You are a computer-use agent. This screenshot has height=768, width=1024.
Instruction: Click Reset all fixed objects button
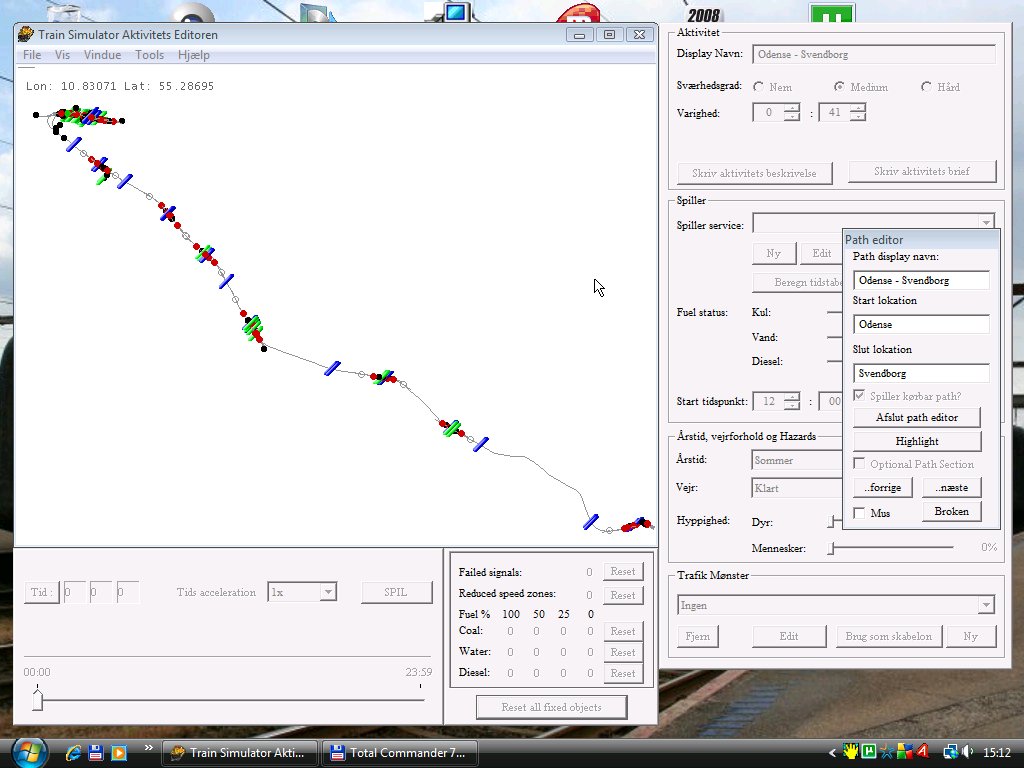[x=552, y=707]
